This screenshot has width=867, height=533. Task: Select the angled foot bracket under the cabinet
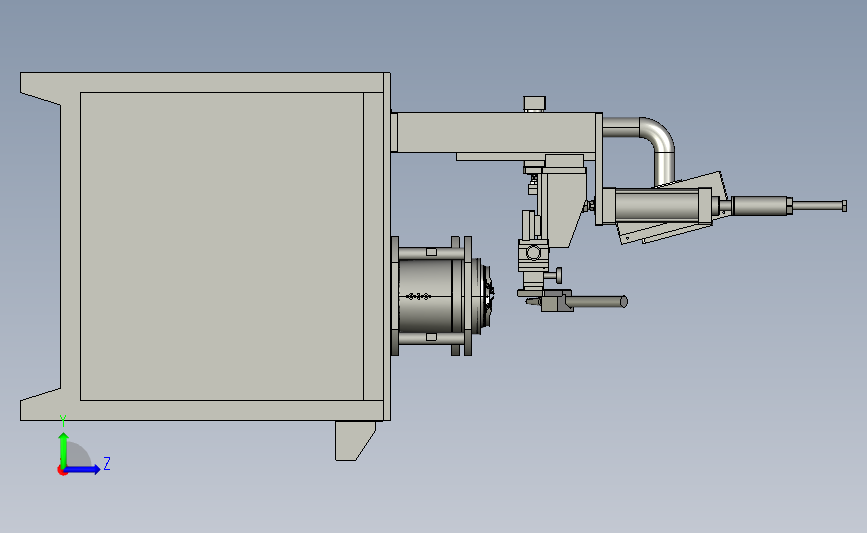point(355,441)
